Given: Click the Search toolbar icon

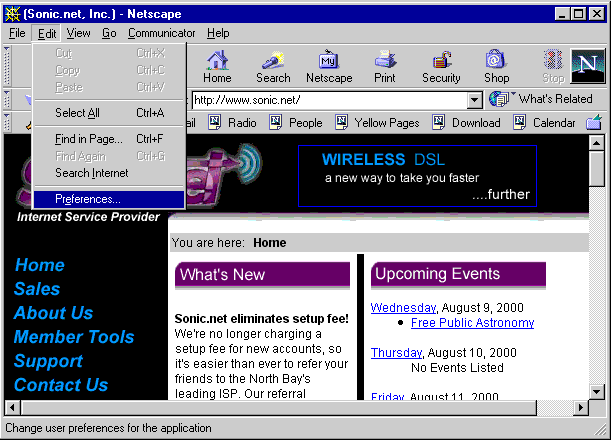Looking at the screenshot, I should point(273,67).
